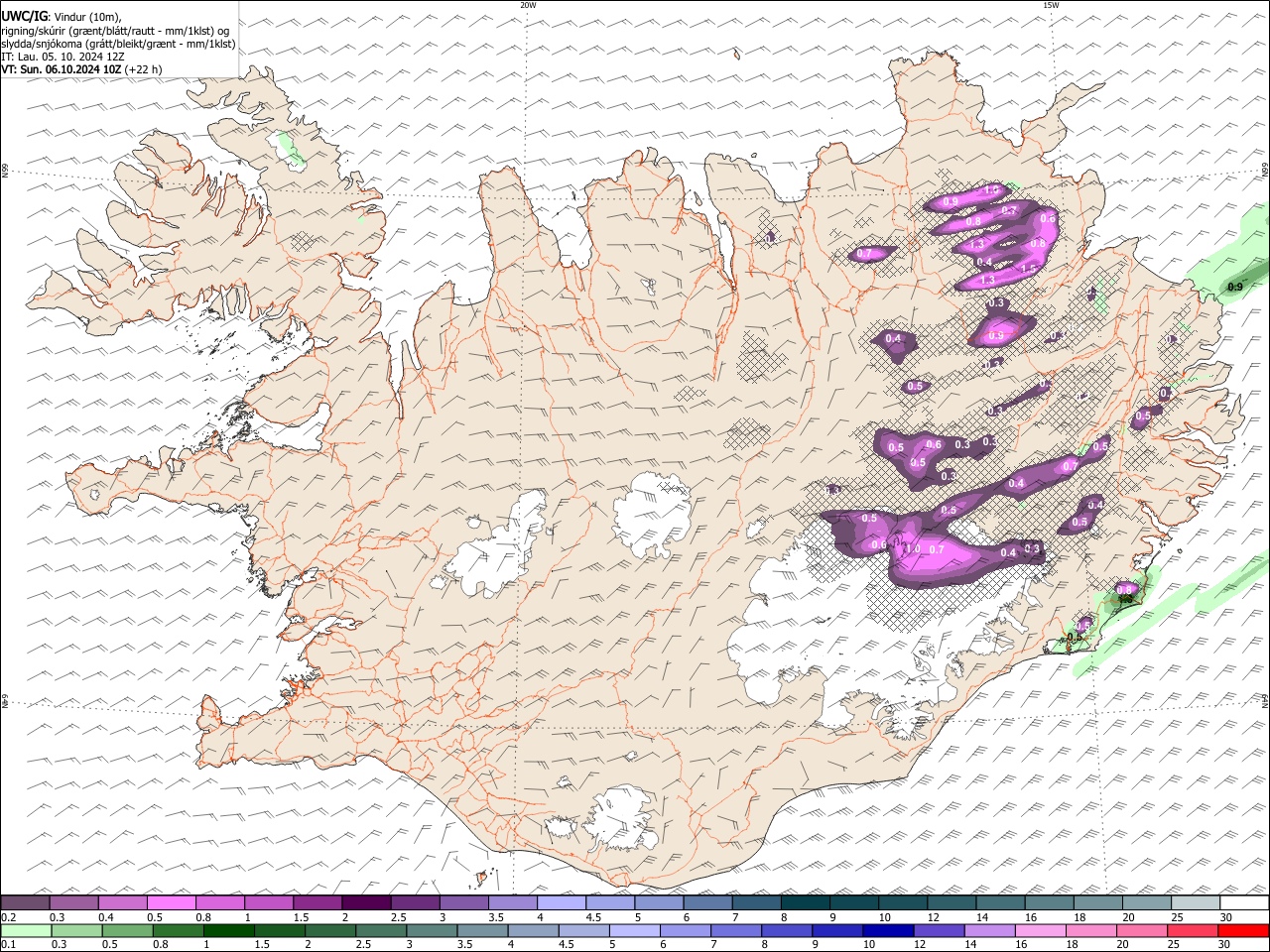Choose the 18 swatch in upper legend row
Viewport: 1270px width, 952px height.
[x=1096, y=902]
